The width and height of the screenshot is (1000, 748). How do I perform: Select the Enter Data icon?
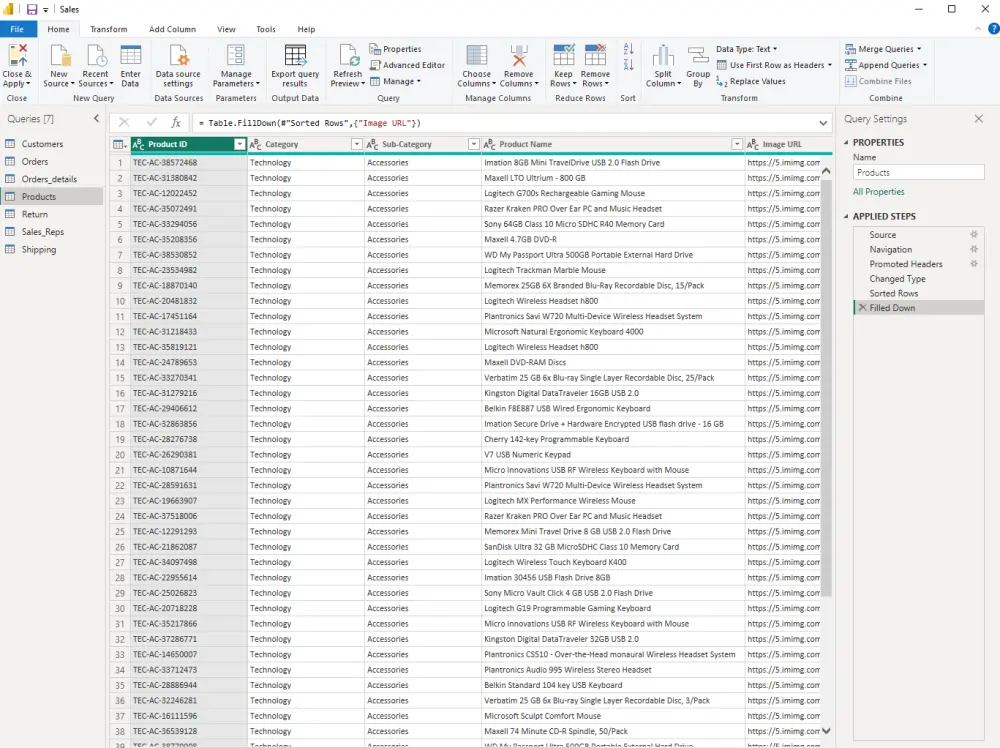pos(130,55)
